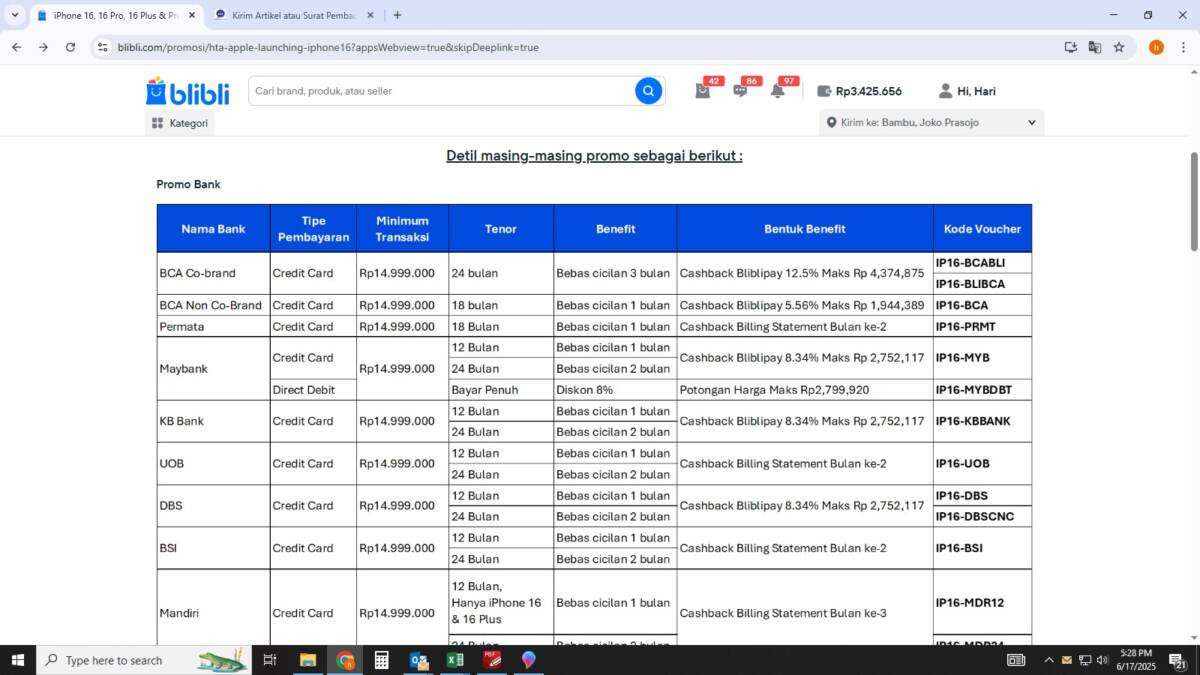Translate this page icon
Image resolution: width=1200 pixels, height=675 pixels.
coord(1095,47)
